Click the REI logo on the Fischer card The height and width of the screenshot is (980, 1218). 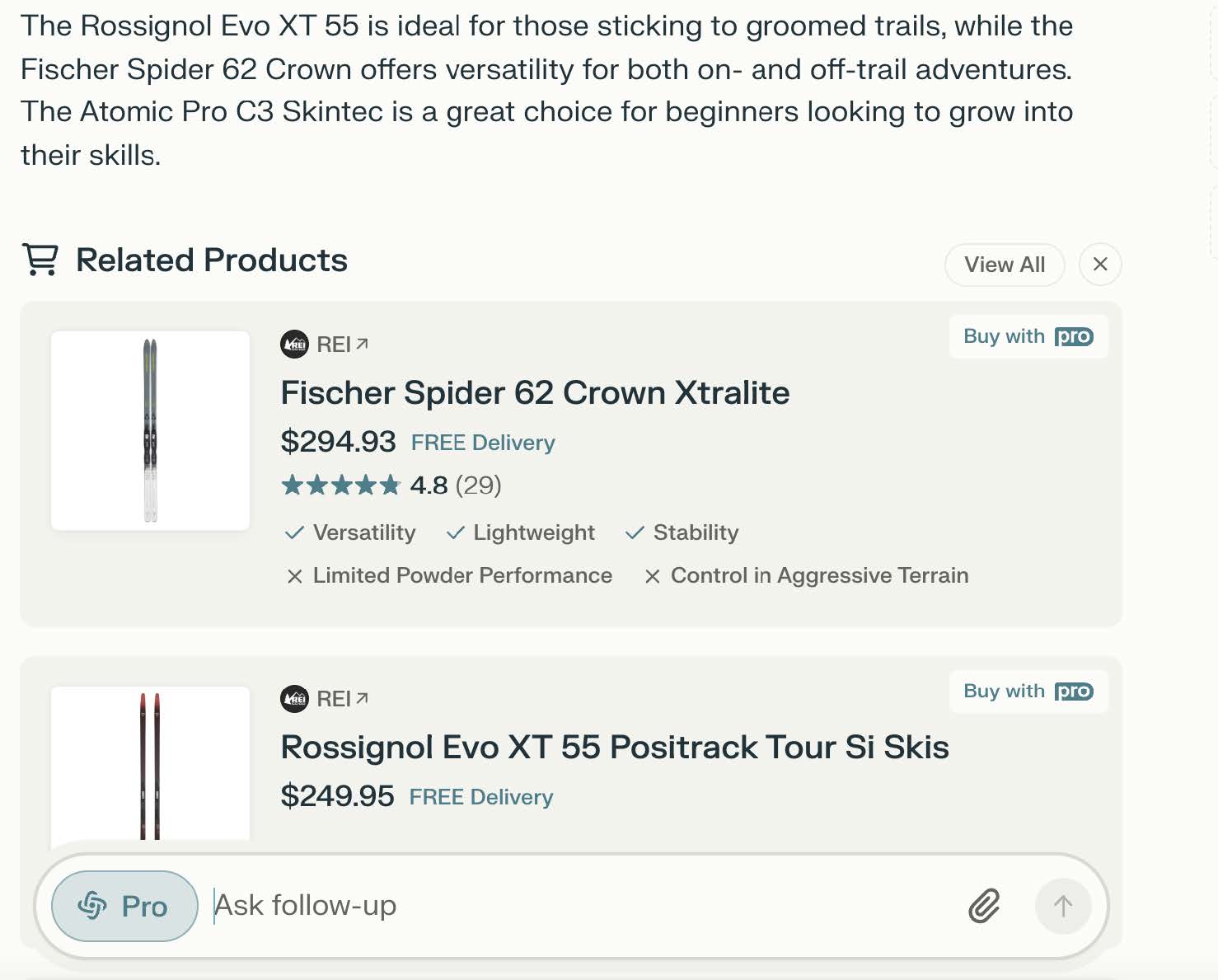coord(294,345)
